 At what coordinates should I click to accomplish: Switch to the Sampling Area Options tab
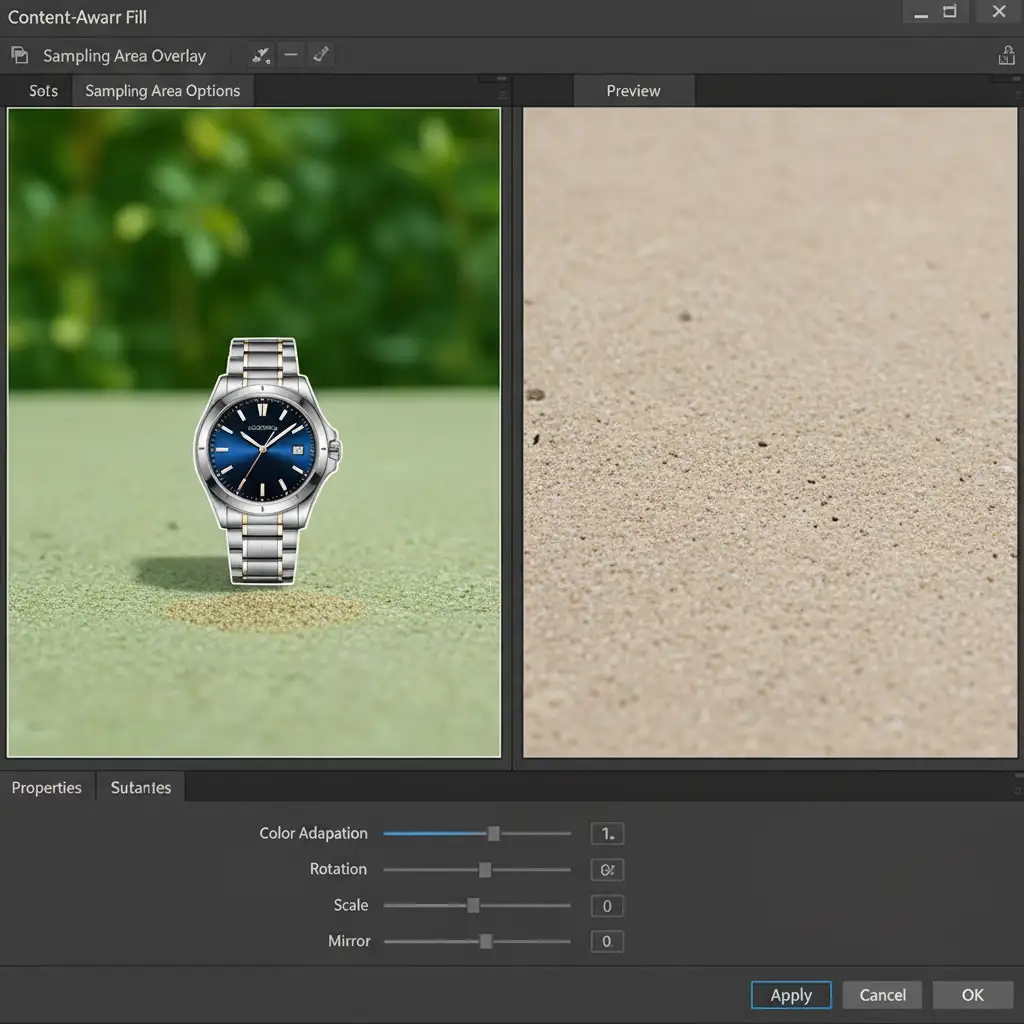[162, 91]
